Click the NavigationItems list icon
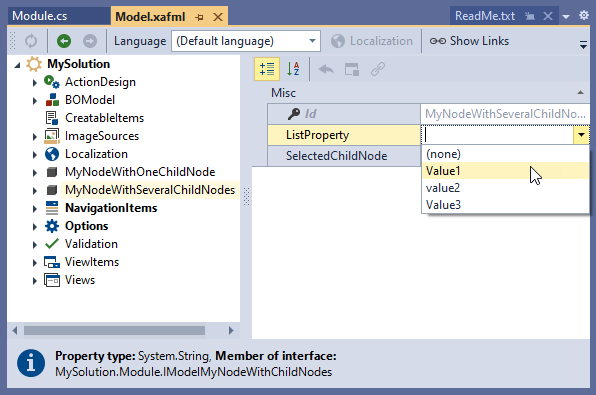596x395 pixels. click(x=52, y=208)
